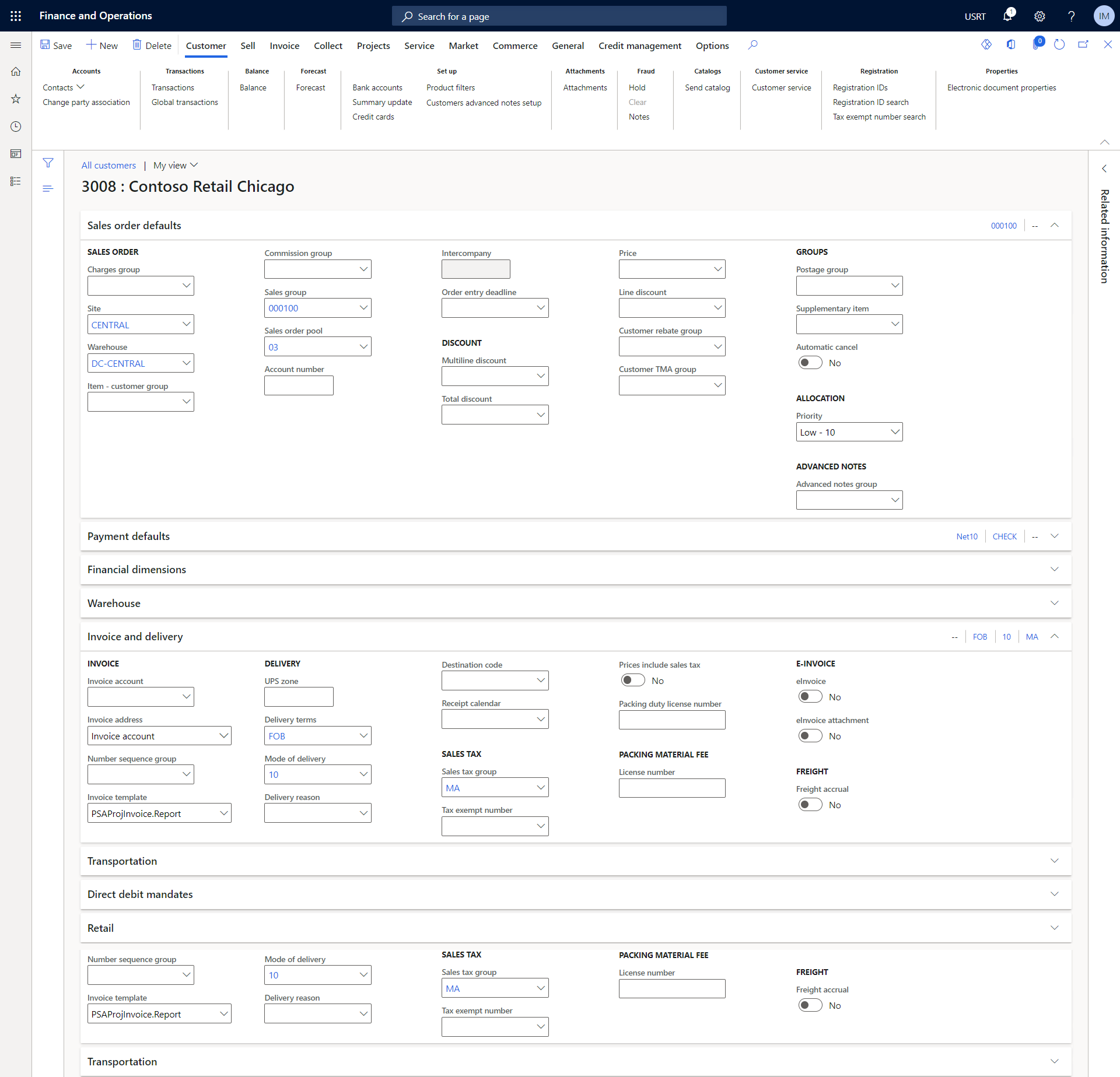Select the Delivery terms FOB dropdown

[x=316, y=736]
